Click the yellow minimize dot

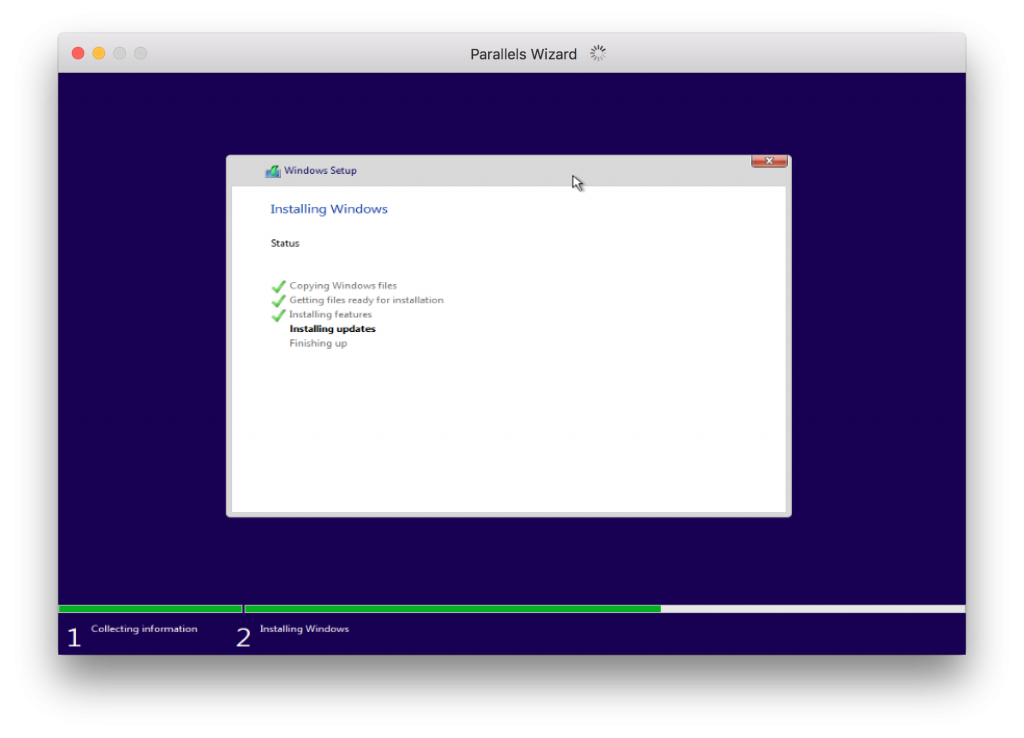[x=98, y=53]
